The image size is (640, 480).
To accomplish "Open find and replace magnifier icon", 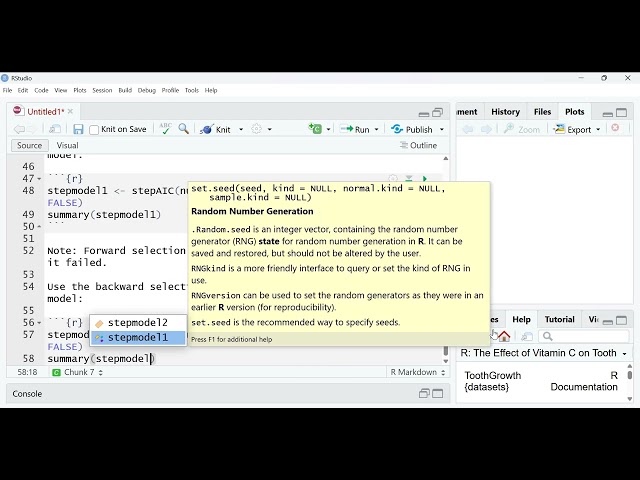I will tap(184, 129).
